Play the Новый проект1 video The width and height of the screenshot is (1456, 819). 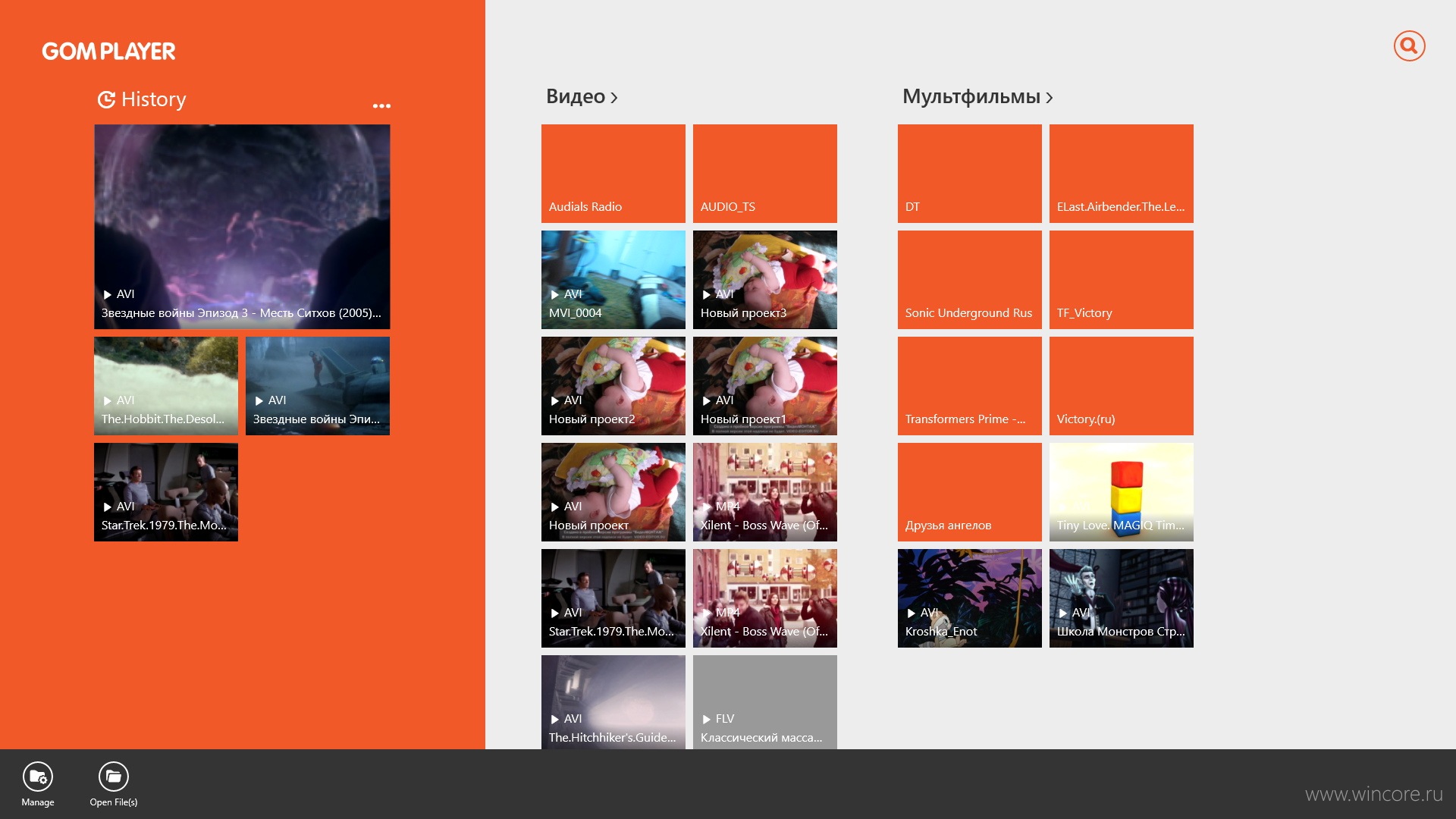click(x=765, y=386)
